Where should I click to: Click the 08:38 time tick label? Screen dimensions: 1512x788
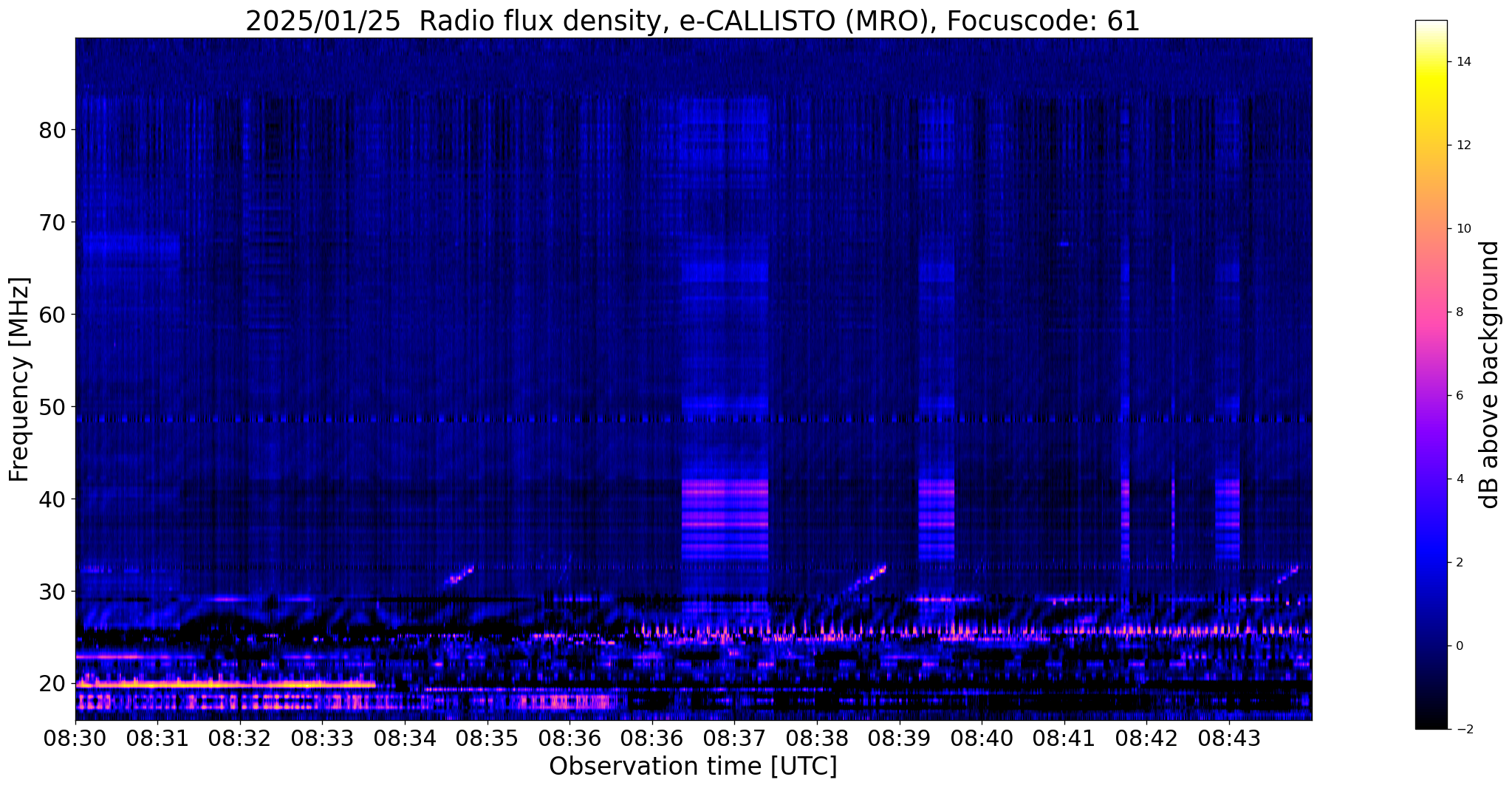pos(817,739)
